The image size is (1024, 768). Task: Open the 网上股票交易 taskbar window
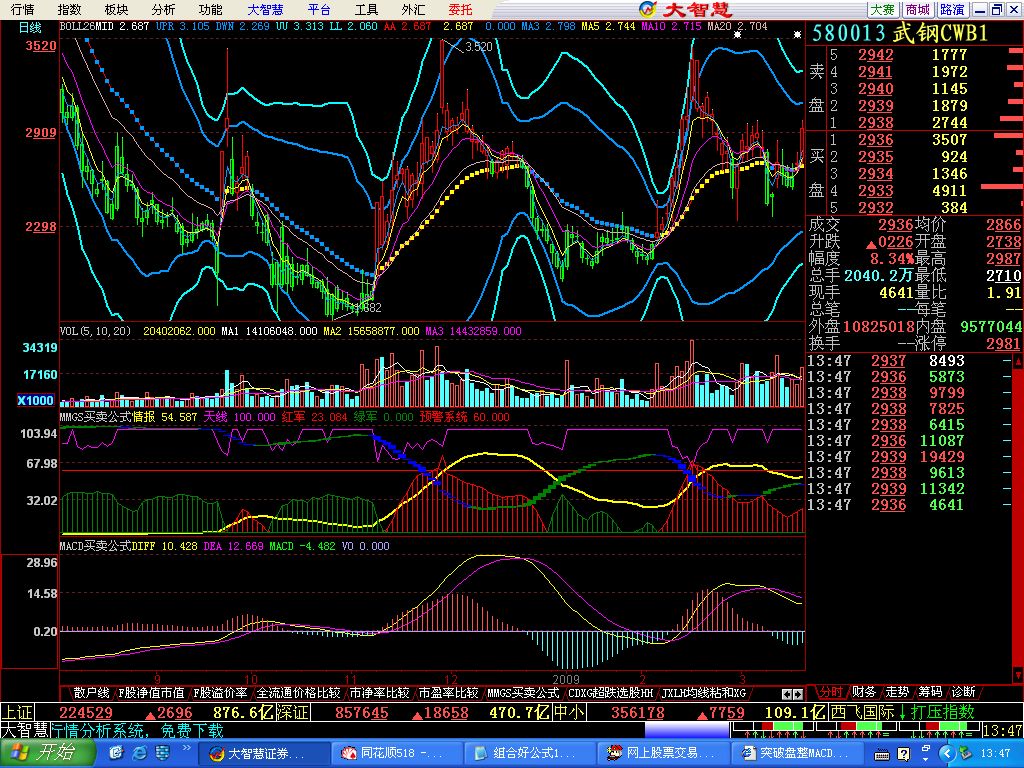(x=664, y=754)
